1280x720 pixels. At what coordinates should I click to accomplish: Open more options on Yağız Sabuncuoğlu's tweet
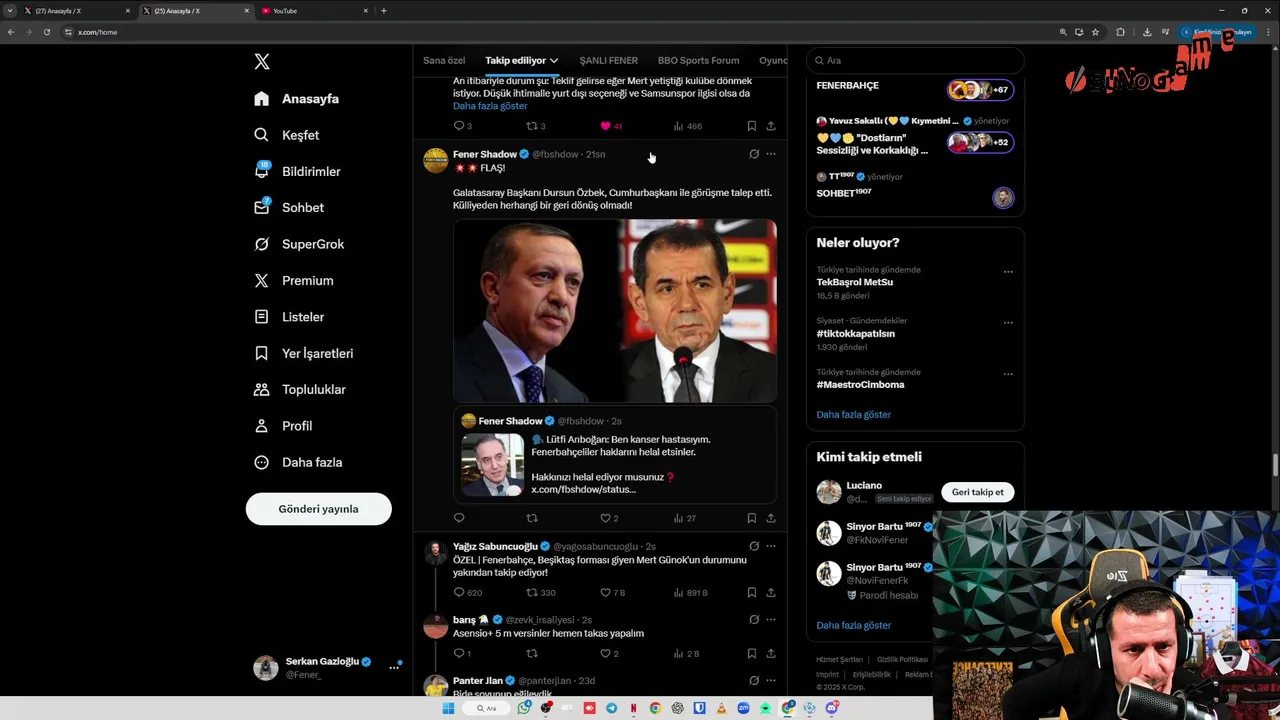coord(771,546)
